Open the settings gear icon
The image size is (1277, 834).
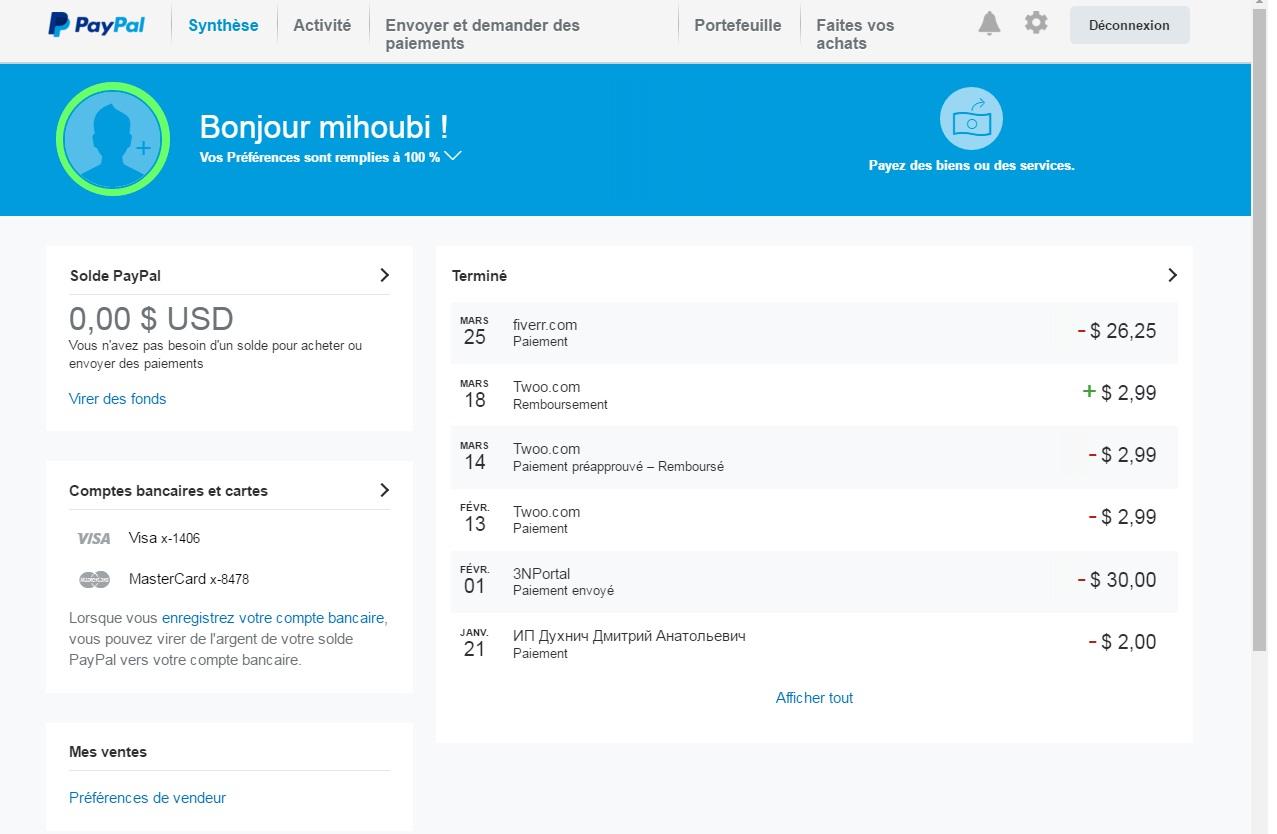[x=1036, y=22]
